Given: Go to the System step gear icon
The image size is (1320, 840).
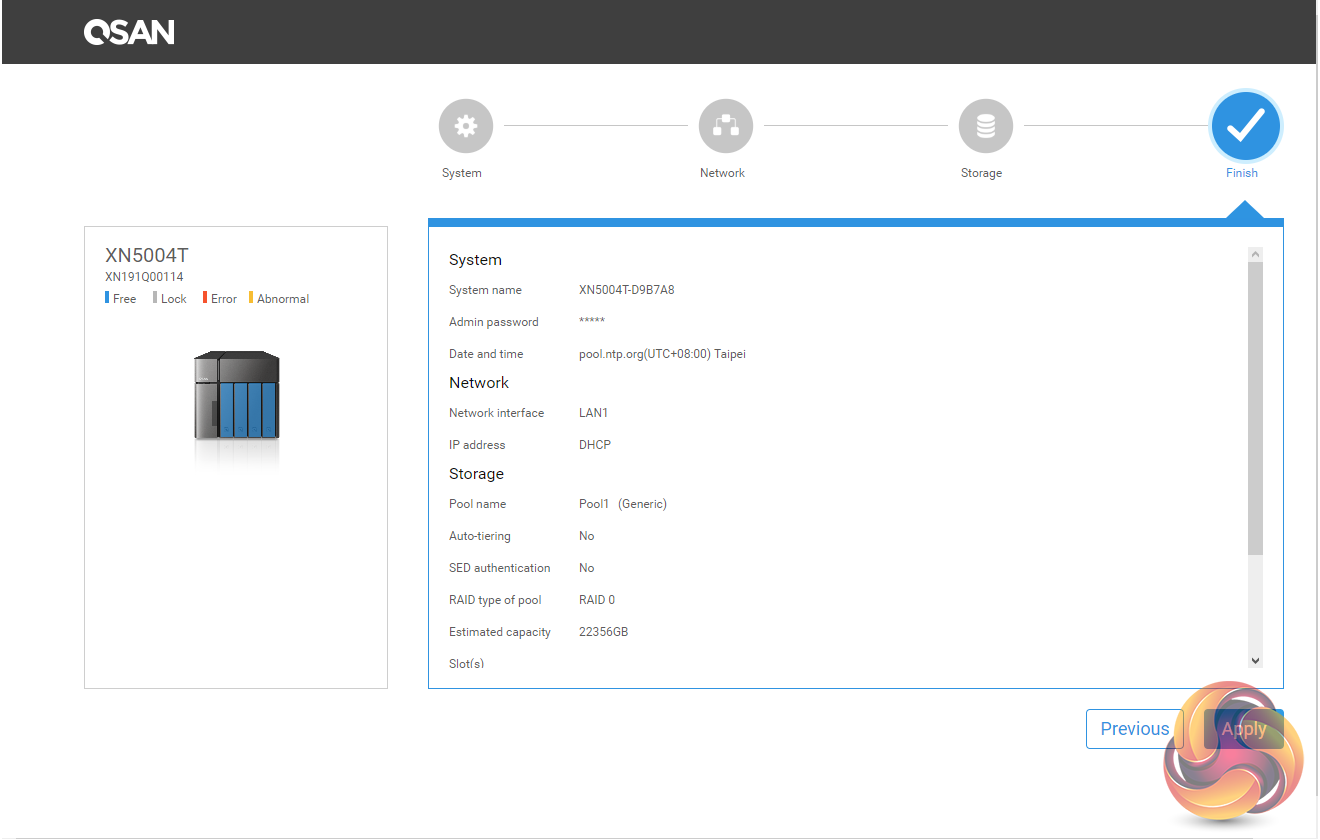Looking at the screenshot, I should click(466, 127).
